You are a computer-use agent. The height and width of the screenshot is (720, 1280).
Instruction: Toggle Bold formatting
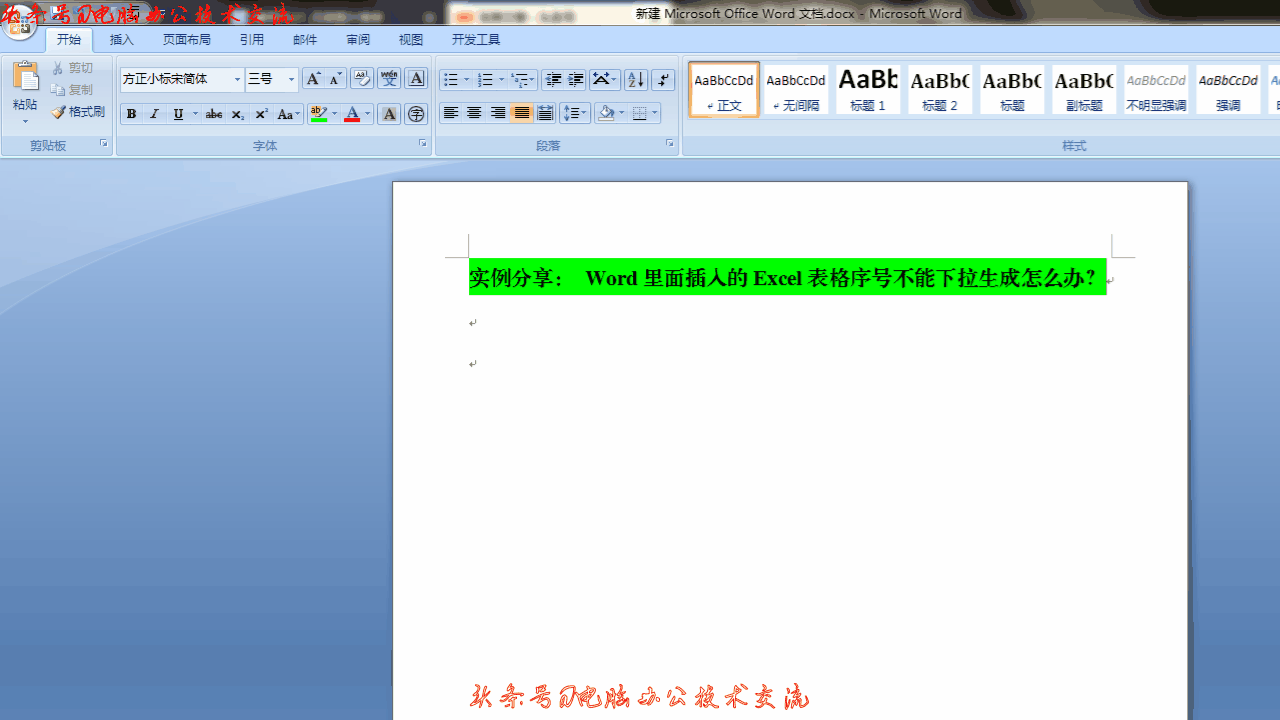point(131,114)
